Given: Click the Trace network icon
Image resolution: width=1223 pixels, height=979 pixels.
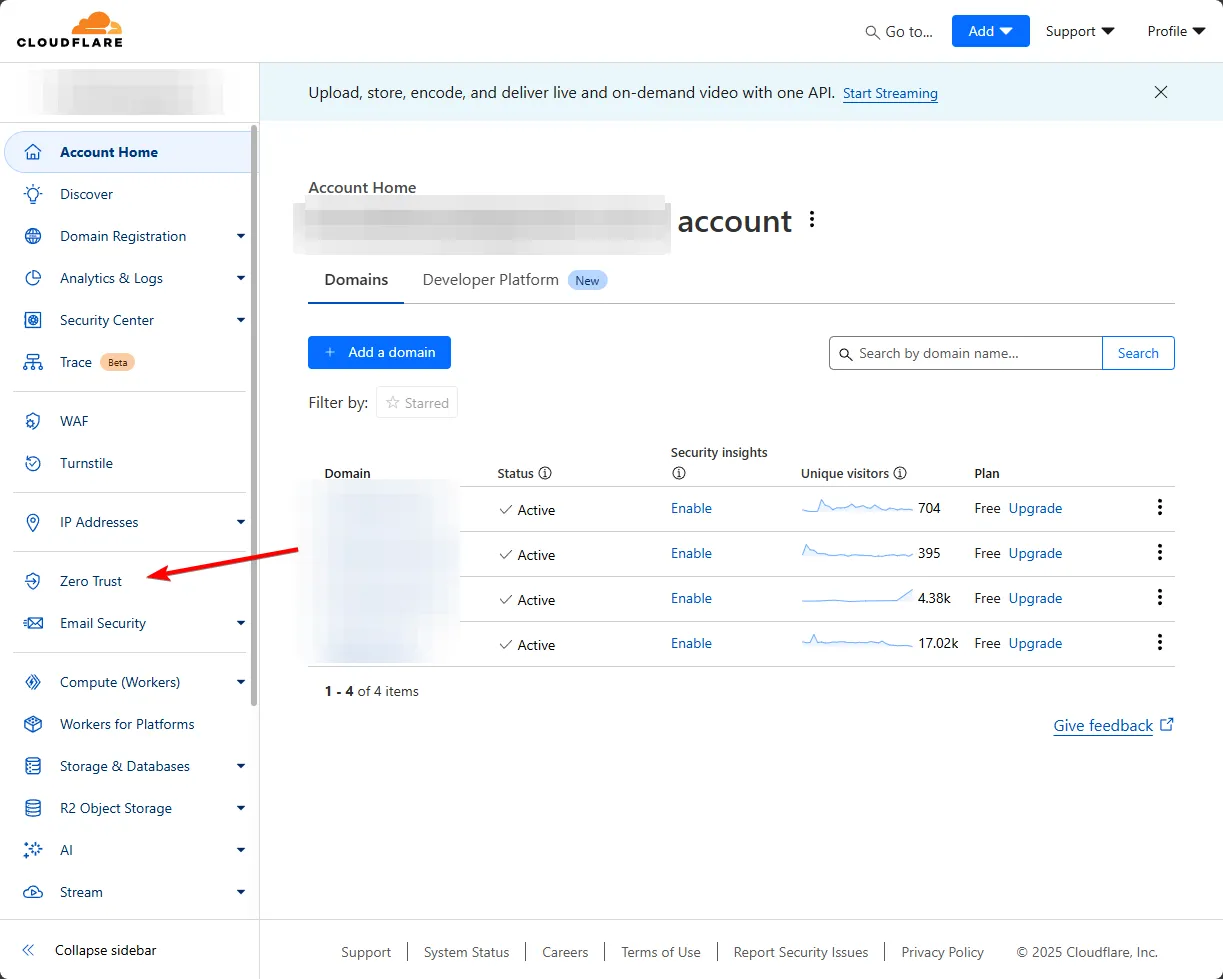Looking at the screenshot, I should (33, 362).
